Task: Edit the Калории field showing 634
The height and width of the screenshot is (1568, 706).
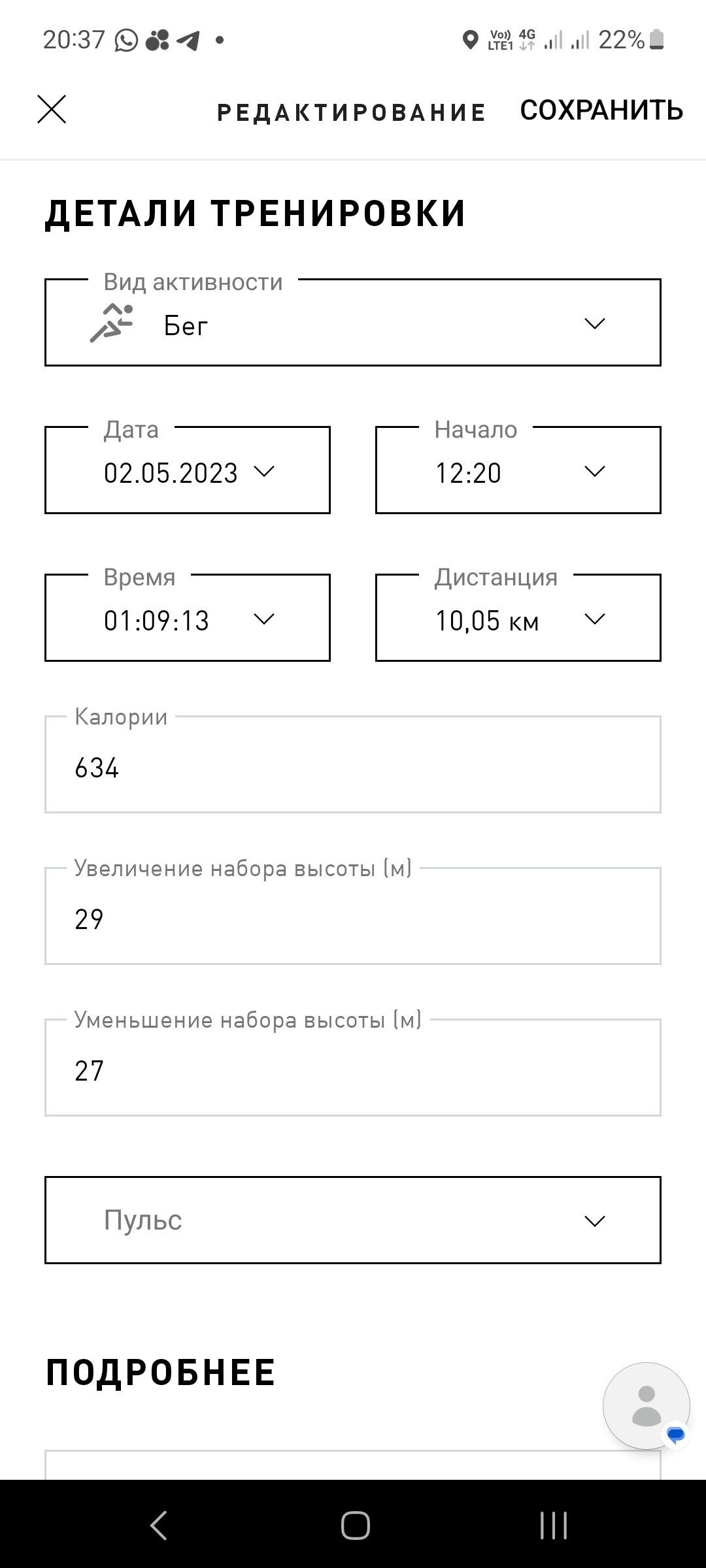Action: click(353, 764)
